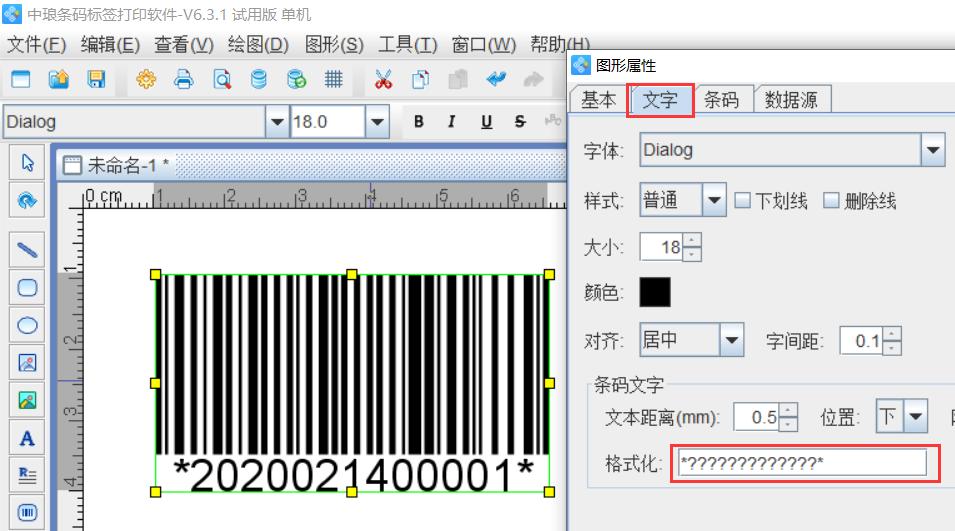Viewport: 955px width, 531px height.
Task: Select the ellipse drawing tool
Action: [27, 325]
